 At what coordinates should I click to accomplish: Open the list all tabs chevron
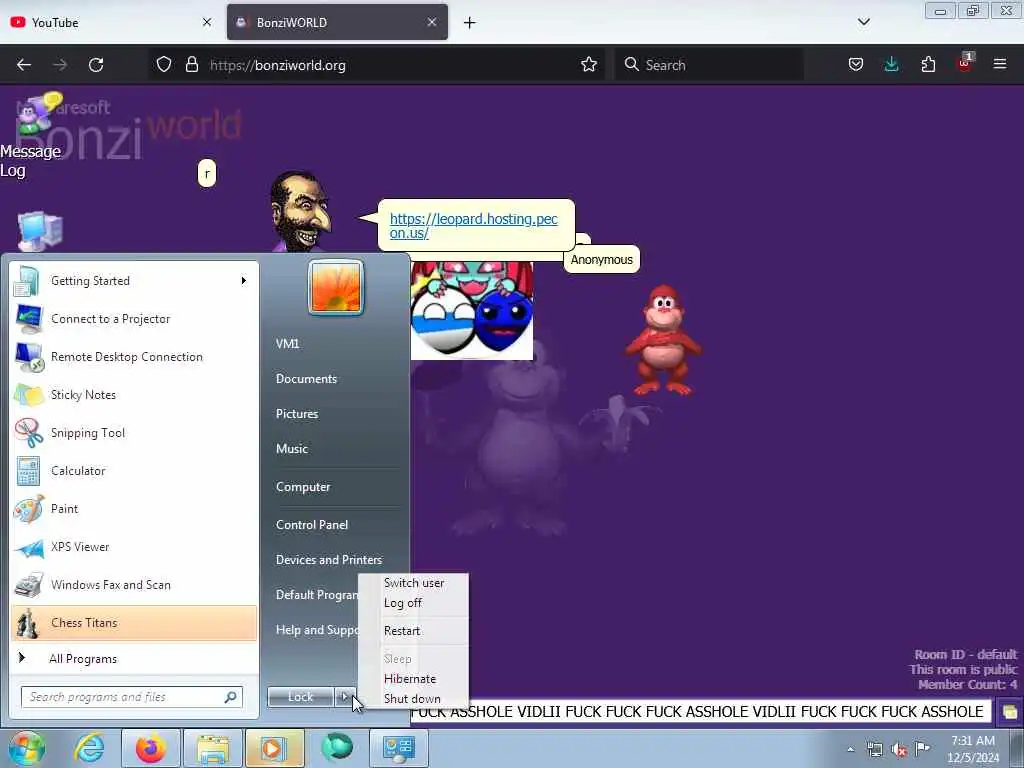click(864, 22)
